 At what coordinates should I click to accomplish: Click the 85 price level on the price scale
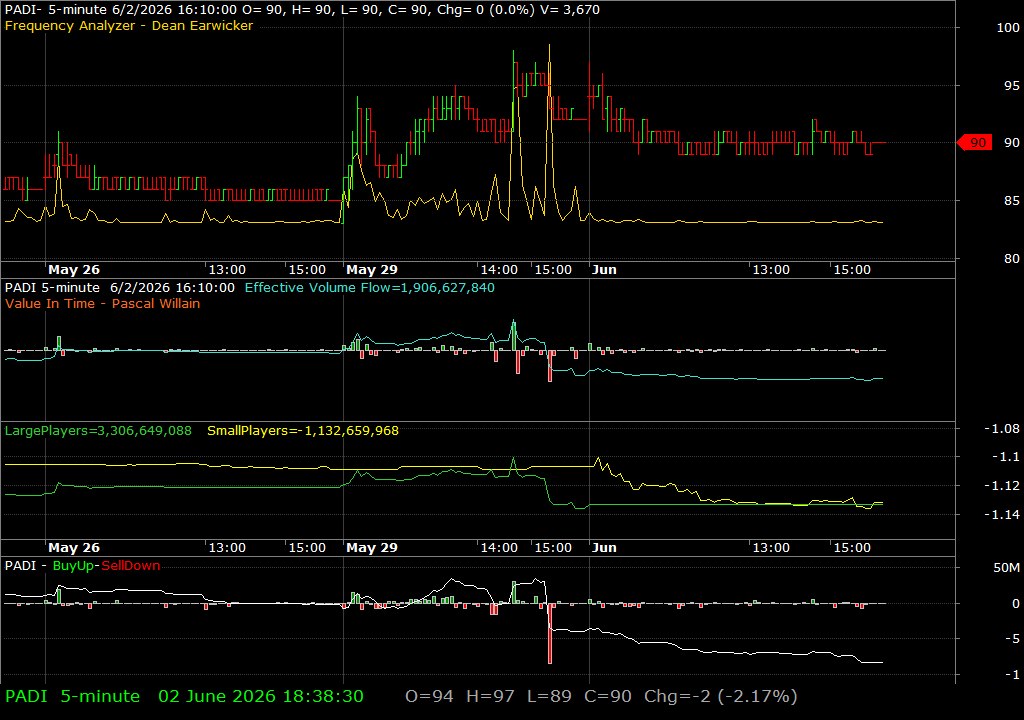pos(1012,201)
